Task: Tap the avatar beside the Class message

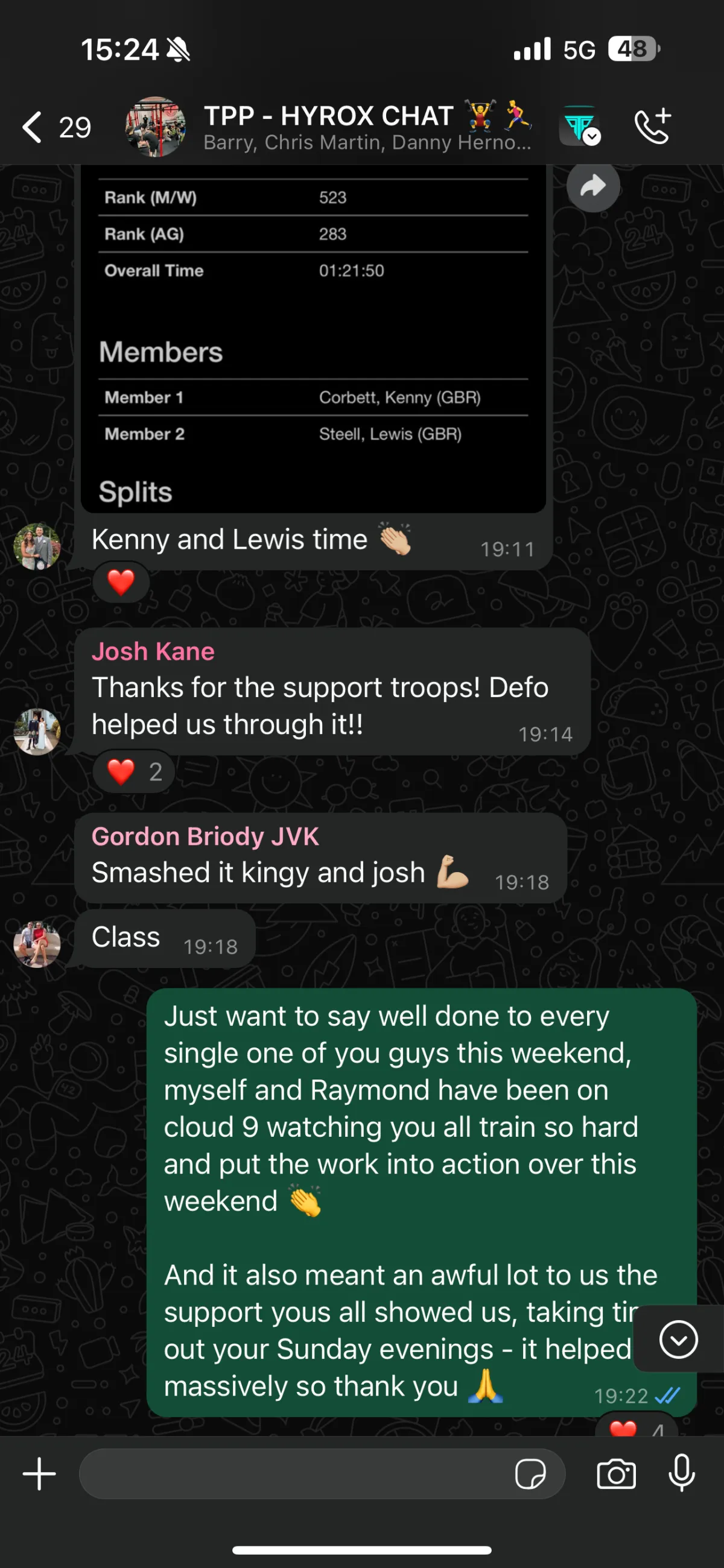Action: pyautogui.click(x=37, y=944)
